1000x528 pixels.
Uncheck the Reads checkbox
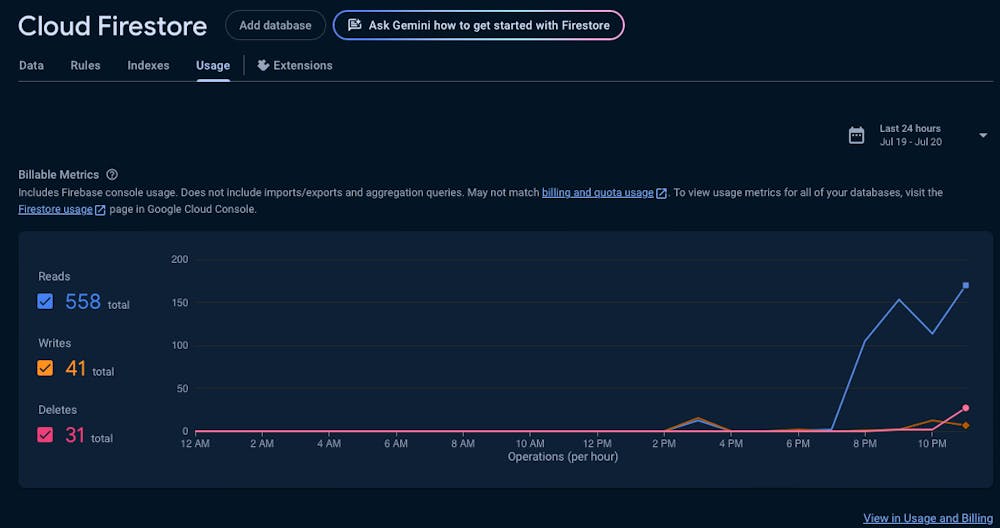click(x=45, y=301)
